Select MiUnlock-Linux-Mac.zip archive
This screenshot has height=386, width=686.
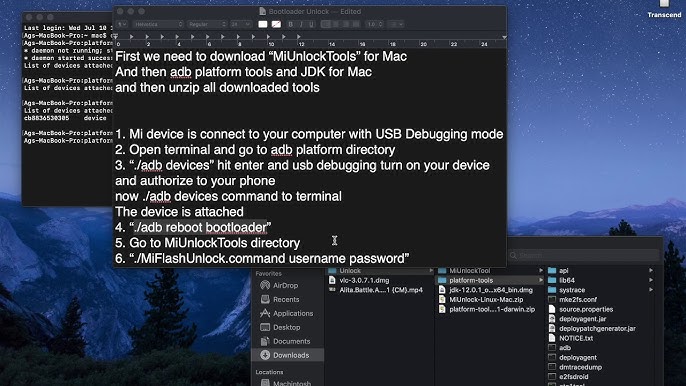486,300
